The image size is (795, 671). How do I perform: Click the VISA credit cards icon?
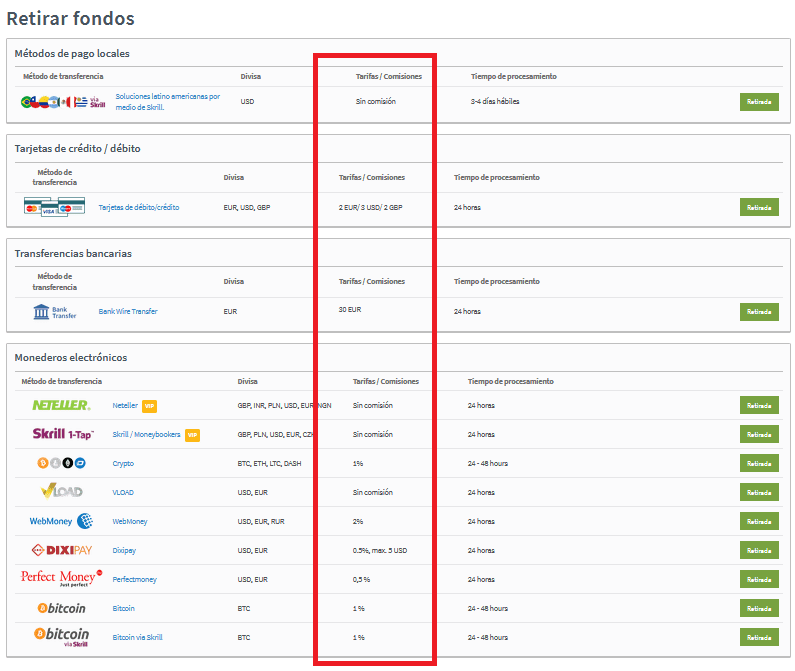pos(55,207)
